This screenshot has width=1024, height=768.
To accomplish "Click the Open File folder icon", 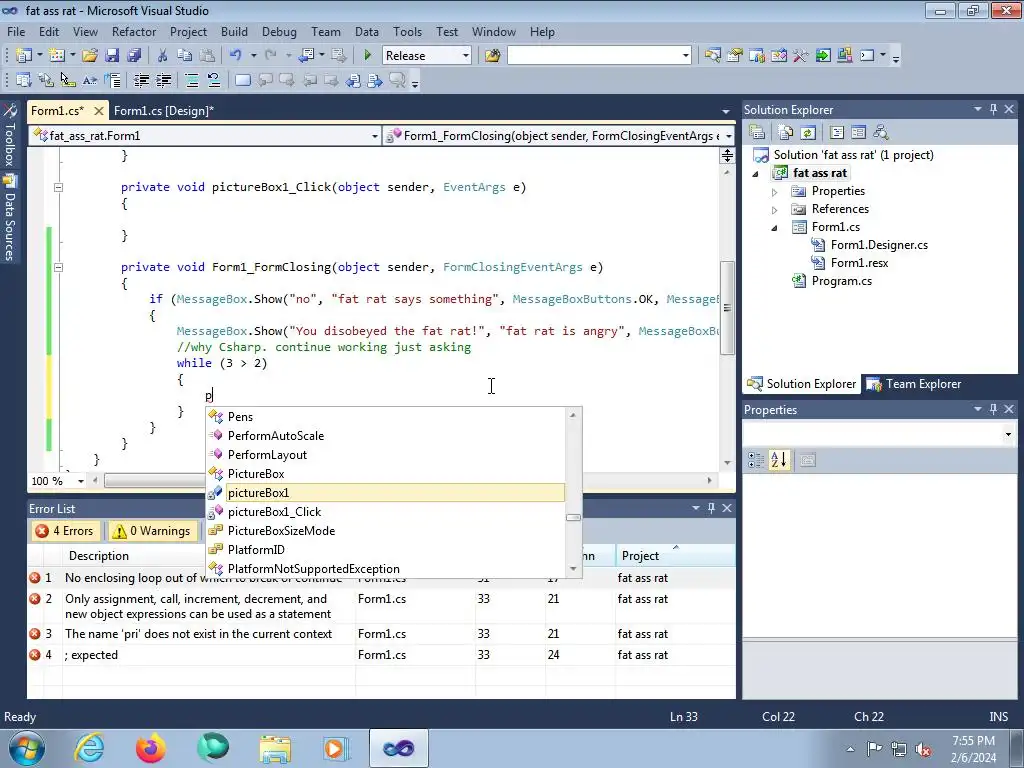I will [90, 56].
